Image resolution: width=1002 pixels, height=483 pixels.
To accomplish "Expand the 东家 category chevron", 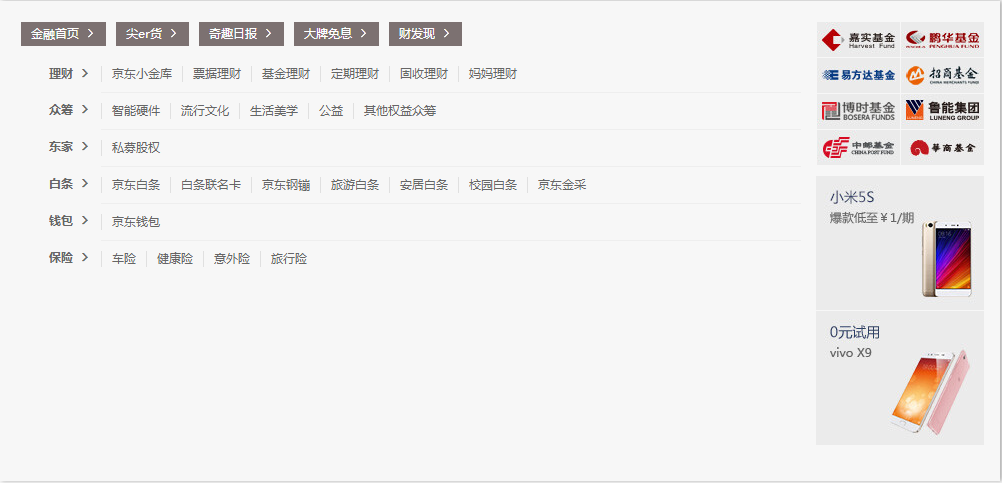I will [x=84, y=147].
